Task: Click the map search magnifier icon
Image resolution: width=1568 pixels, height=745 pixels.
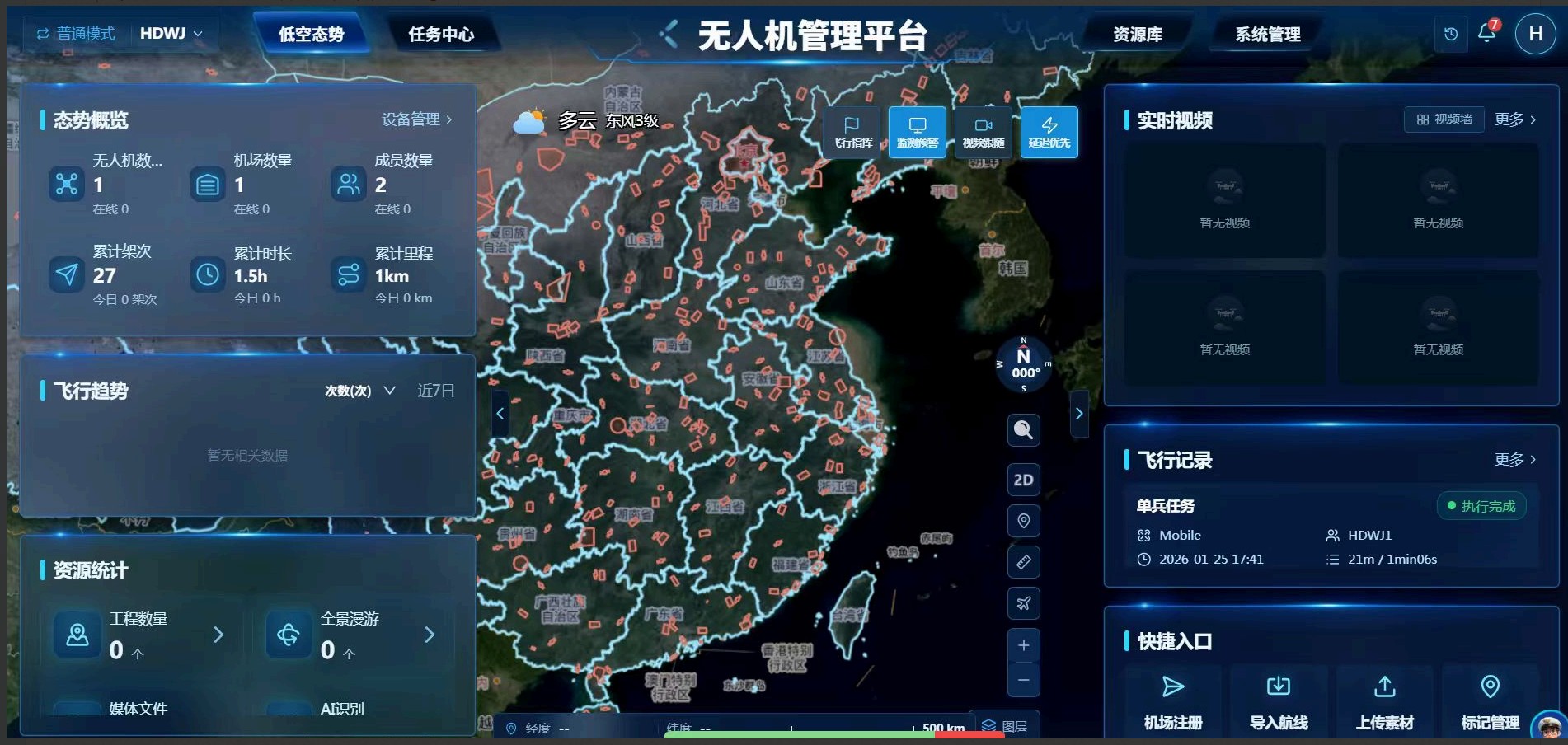Action: 1023,429
